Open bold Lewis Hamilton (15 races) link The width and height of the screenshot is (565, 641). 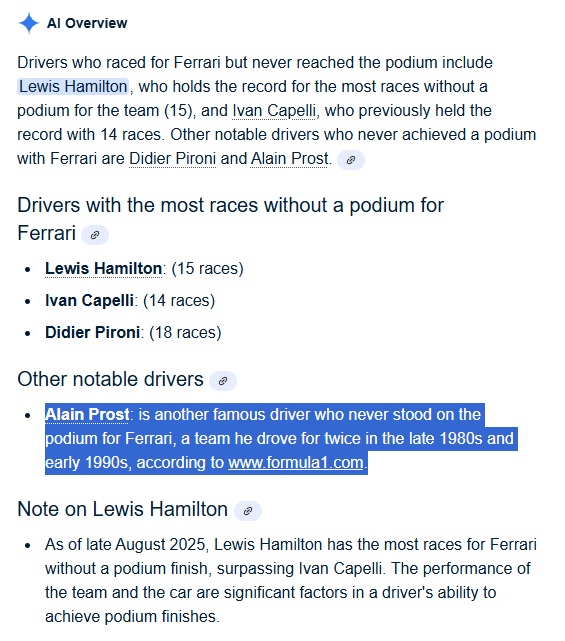coord(103,269)
